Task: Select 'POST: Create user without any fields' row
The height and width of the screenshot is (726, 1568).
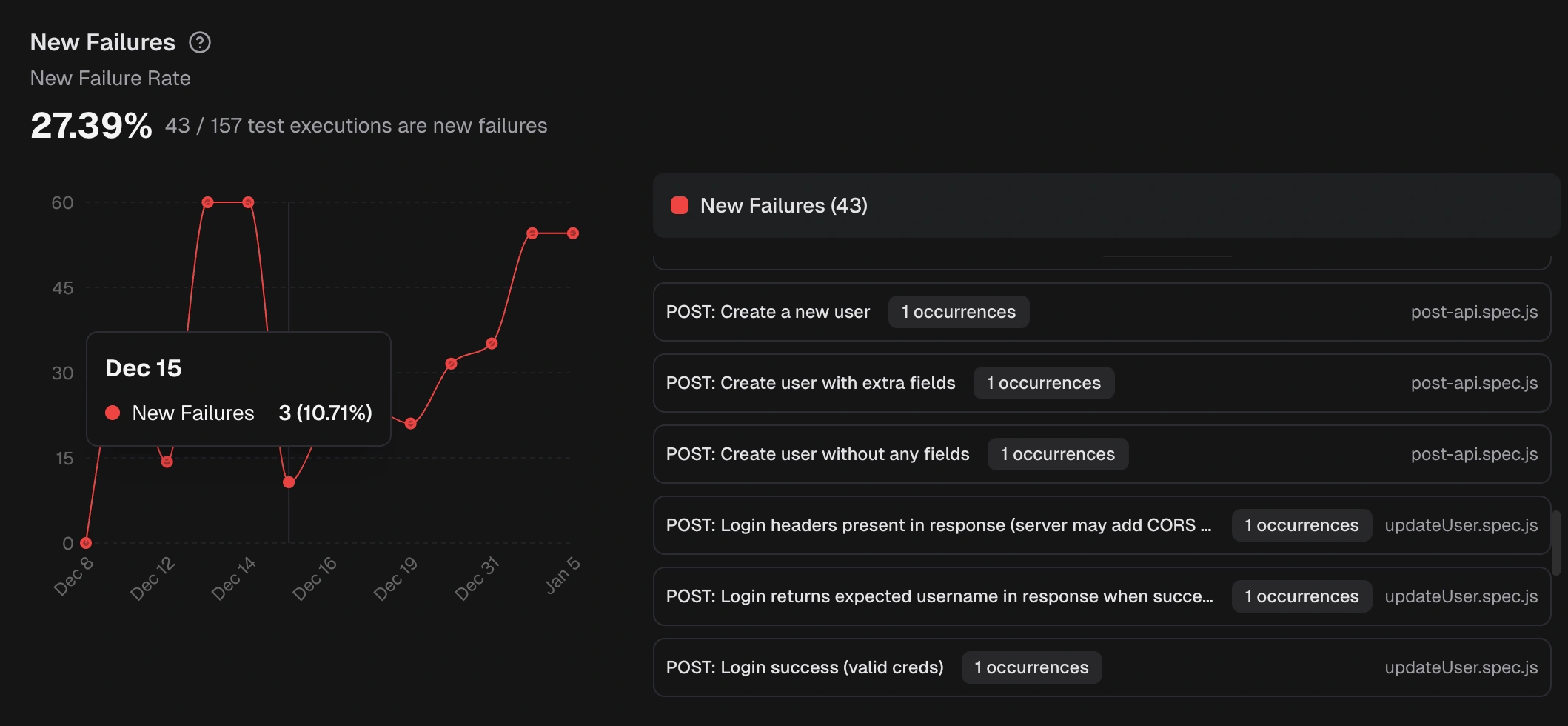Action: coord(817,454)
